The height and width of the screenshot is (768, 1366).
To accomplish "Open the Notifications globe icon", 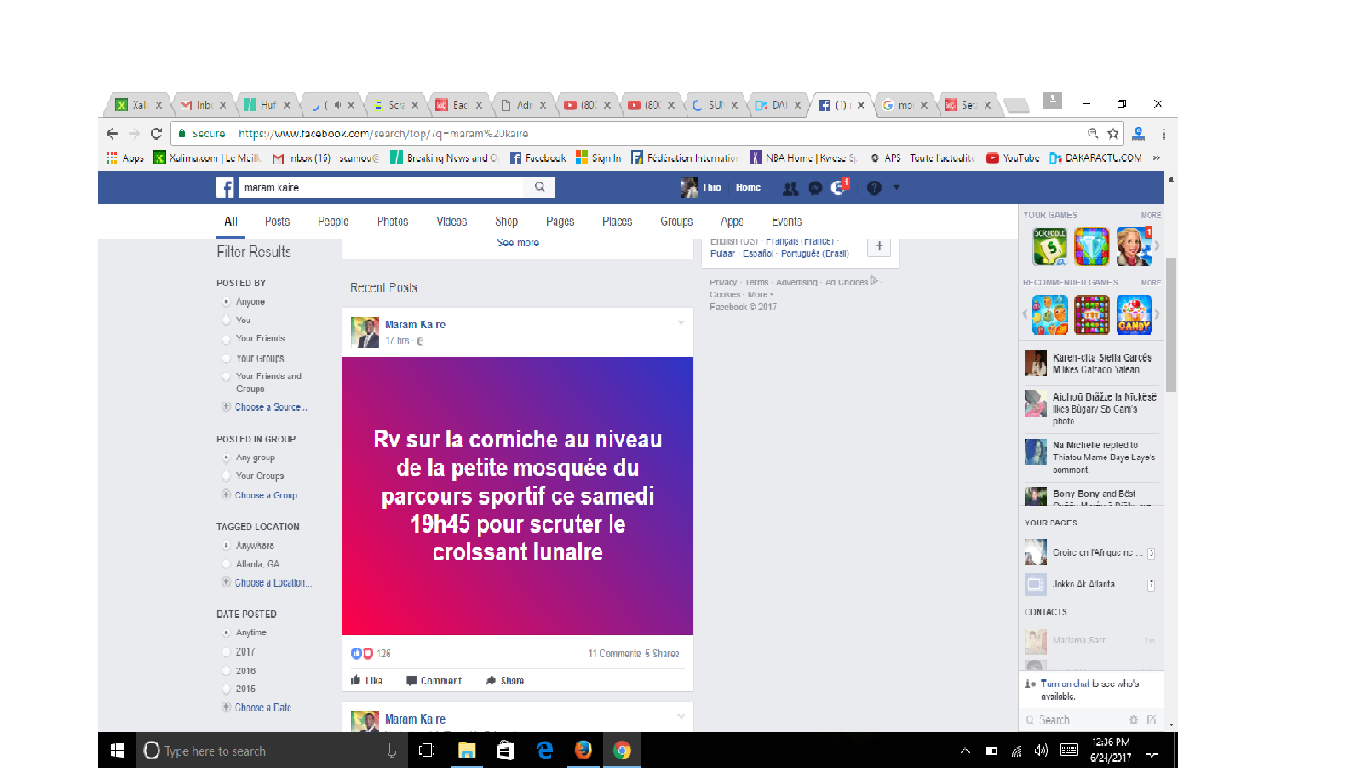I will (x=838, y=188).
